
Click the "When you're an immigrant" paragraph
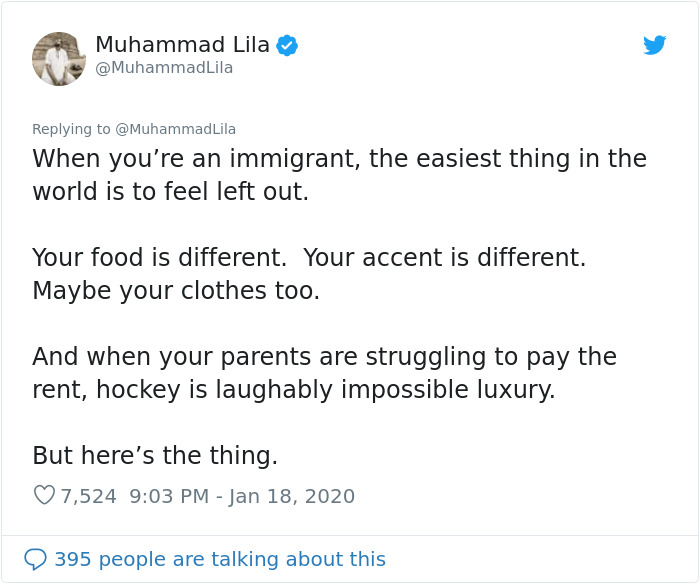[x=339, y=175]
